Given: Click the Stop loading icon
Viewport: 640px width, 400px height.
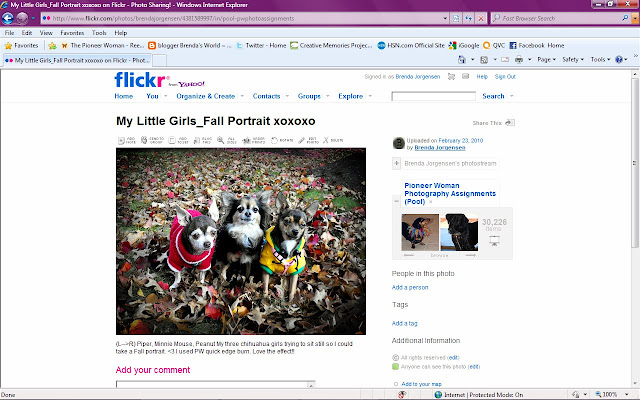Looking at the screenshot, I should click(x=481, y=18).
